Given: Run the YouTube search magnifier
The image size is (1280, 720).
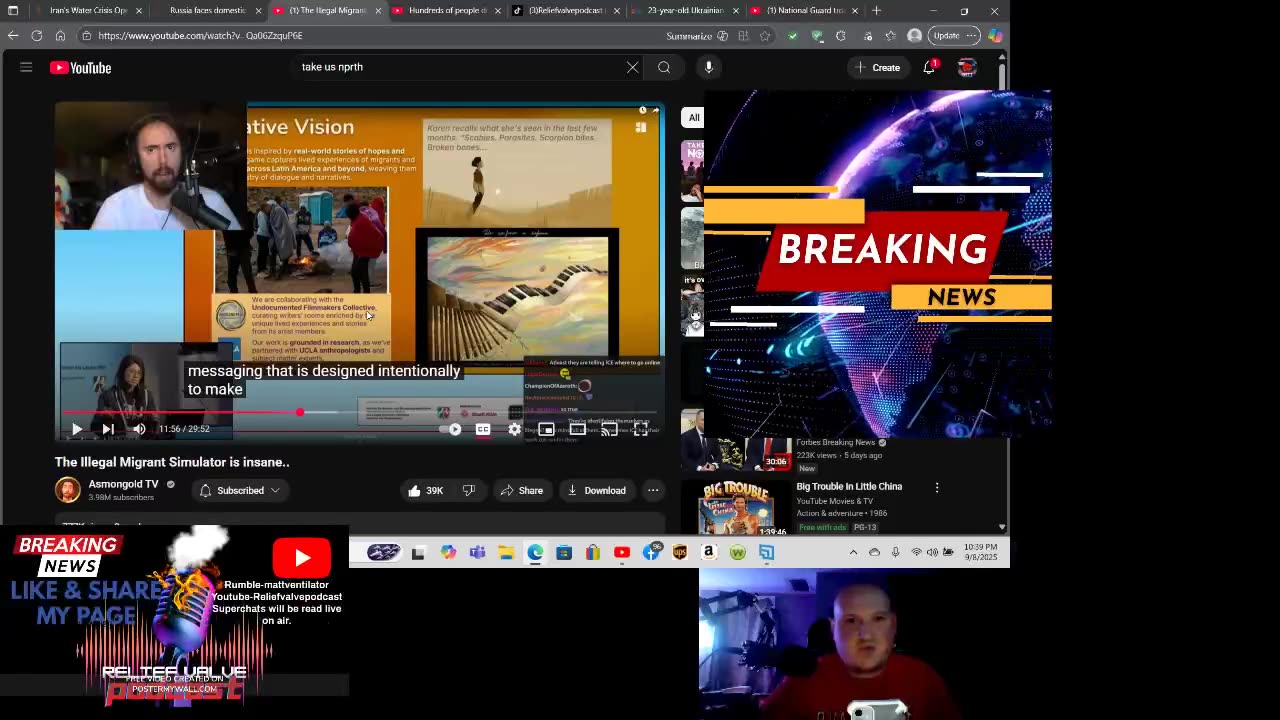Looking at the screenshot, I should (664, 67).
